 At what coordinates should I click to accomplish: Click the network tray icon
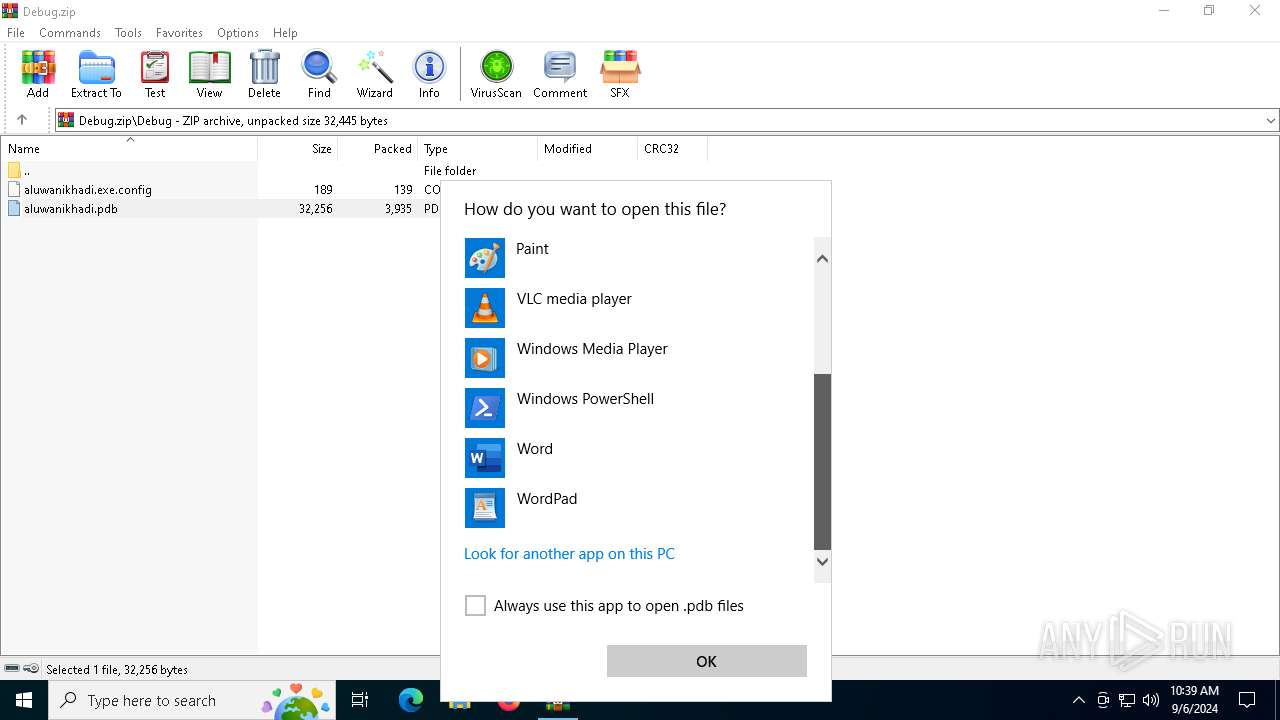pyautogui.click(x=1127, y=700)
